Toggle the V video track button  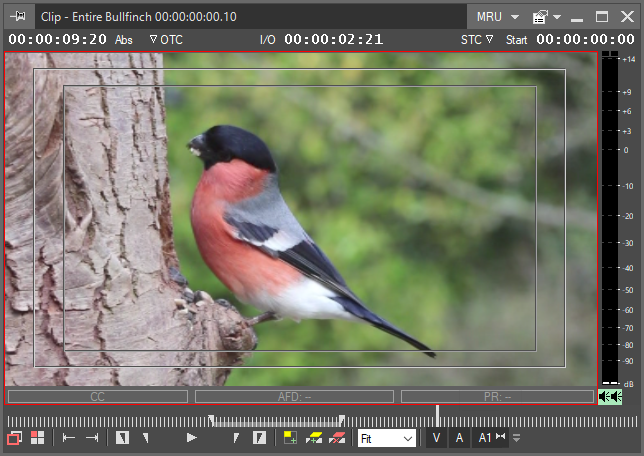pos(437,438)
